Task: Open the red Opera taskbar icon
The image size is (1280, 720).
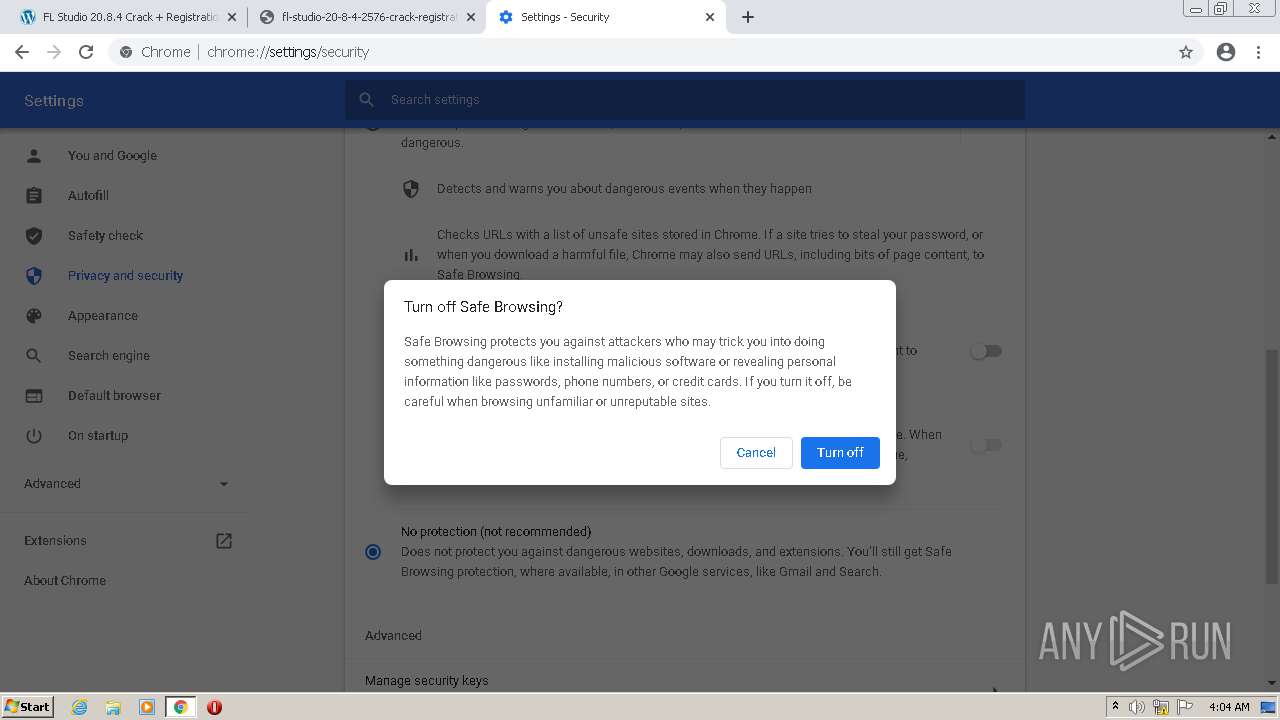Action: 214,707
